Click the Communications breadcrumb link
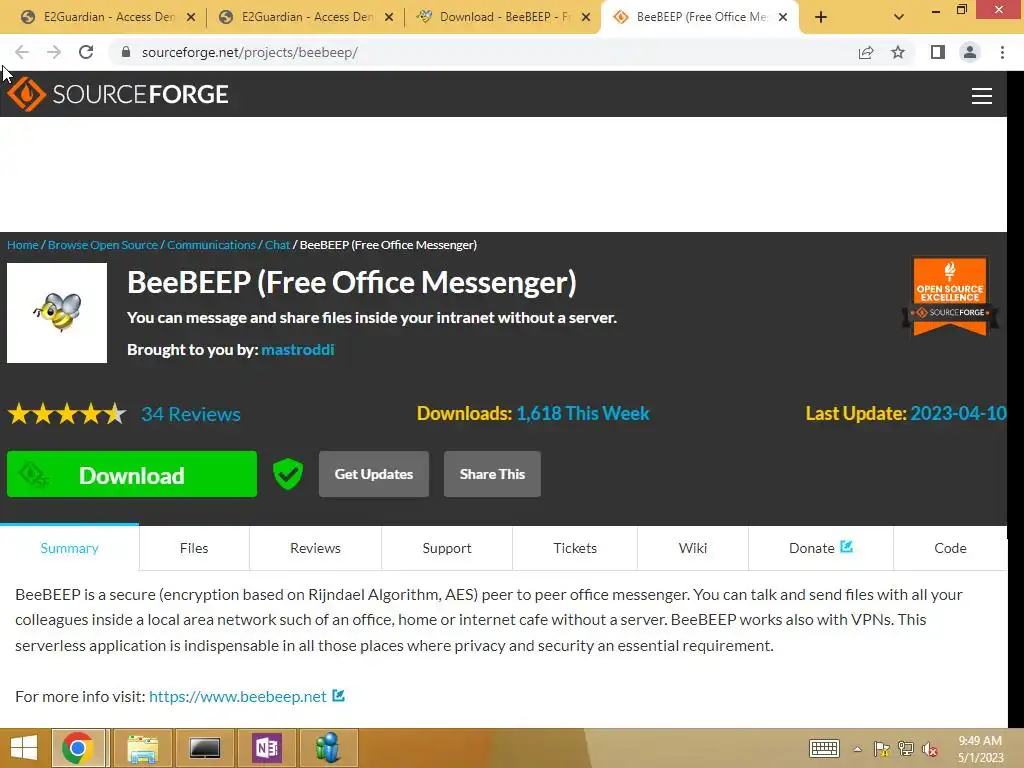1024x768 pixels. (x=211, y=245)
